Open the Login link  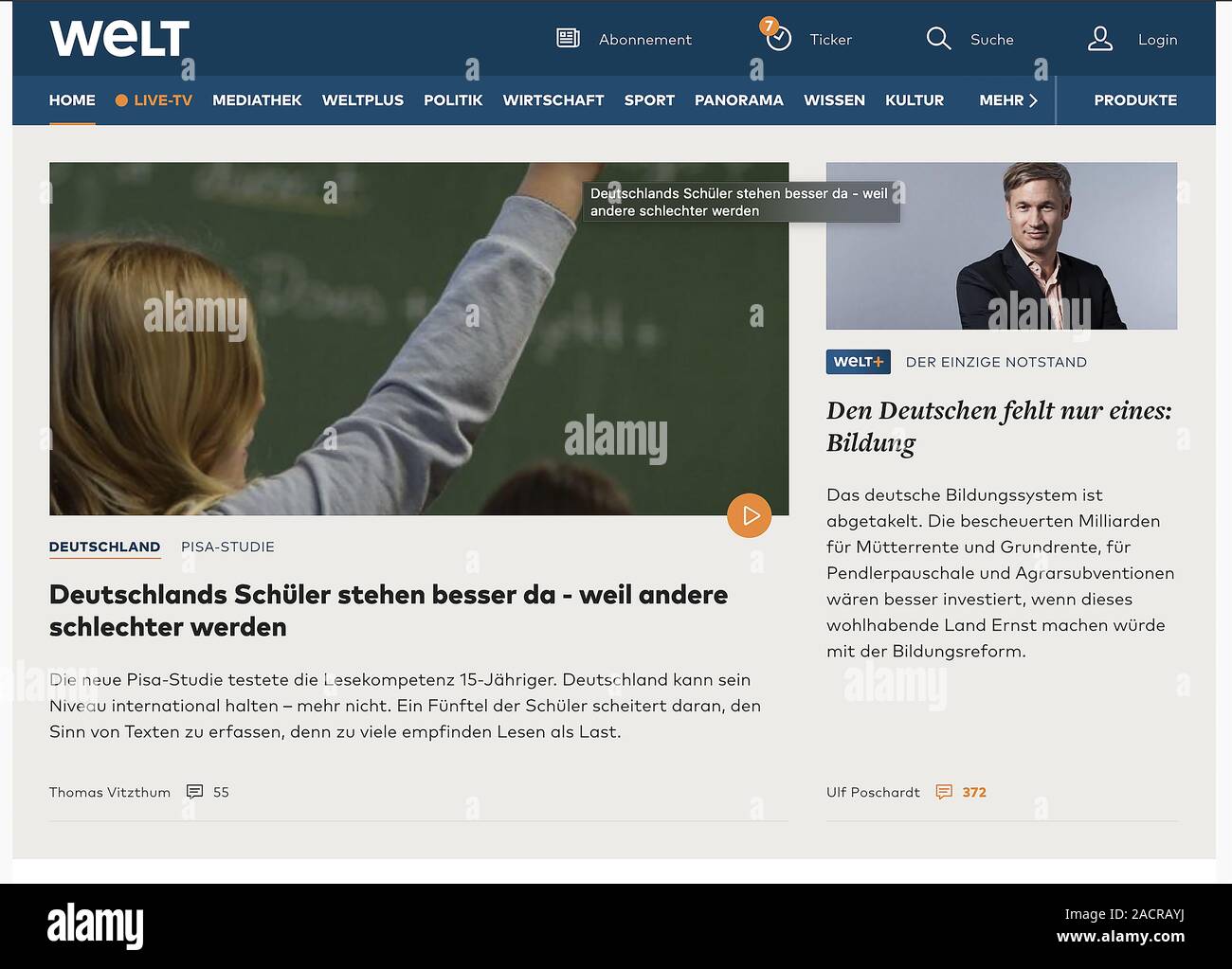click(1158, 40)
